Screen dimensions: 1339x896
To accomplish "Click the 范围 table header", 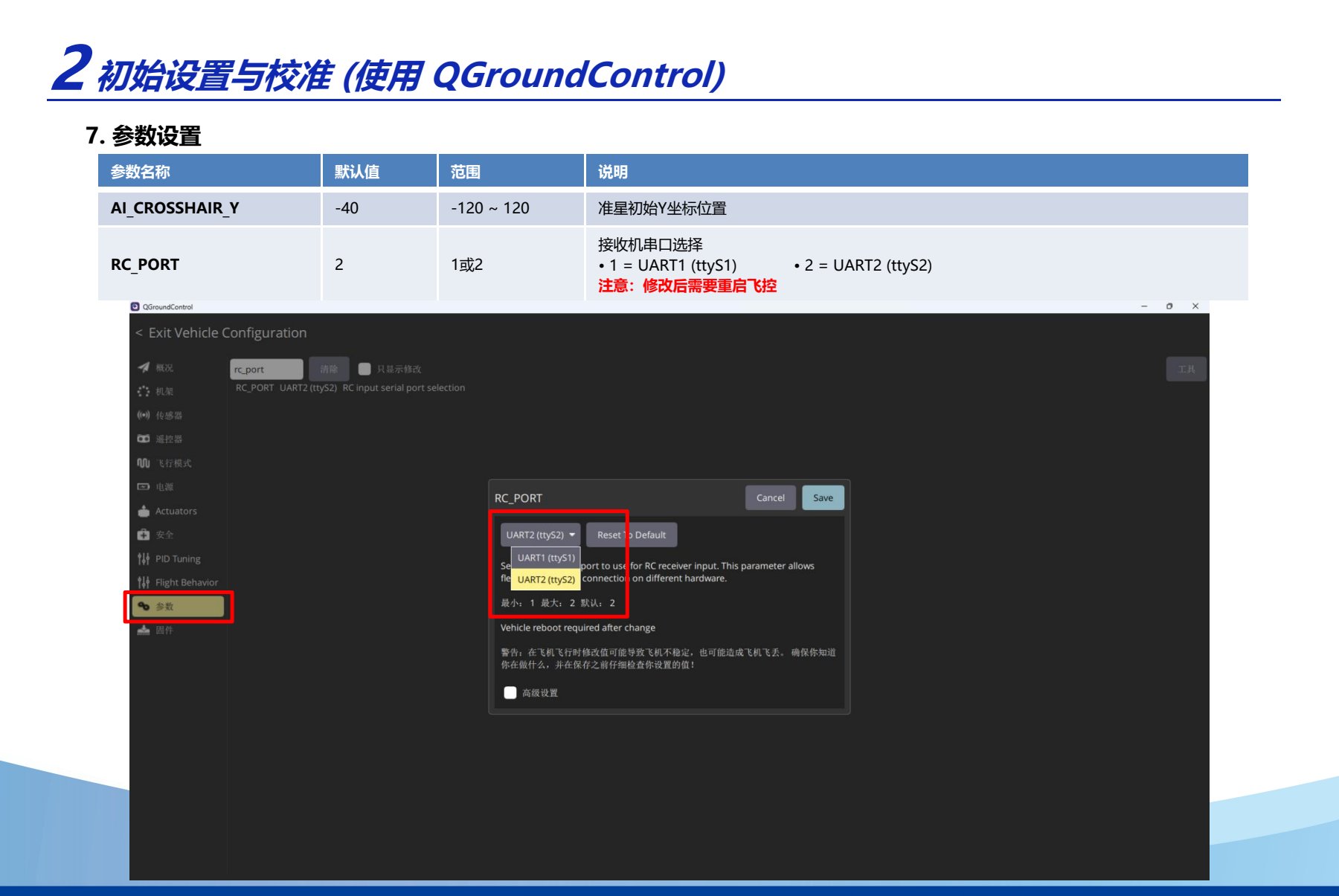I will pos(511,171).
